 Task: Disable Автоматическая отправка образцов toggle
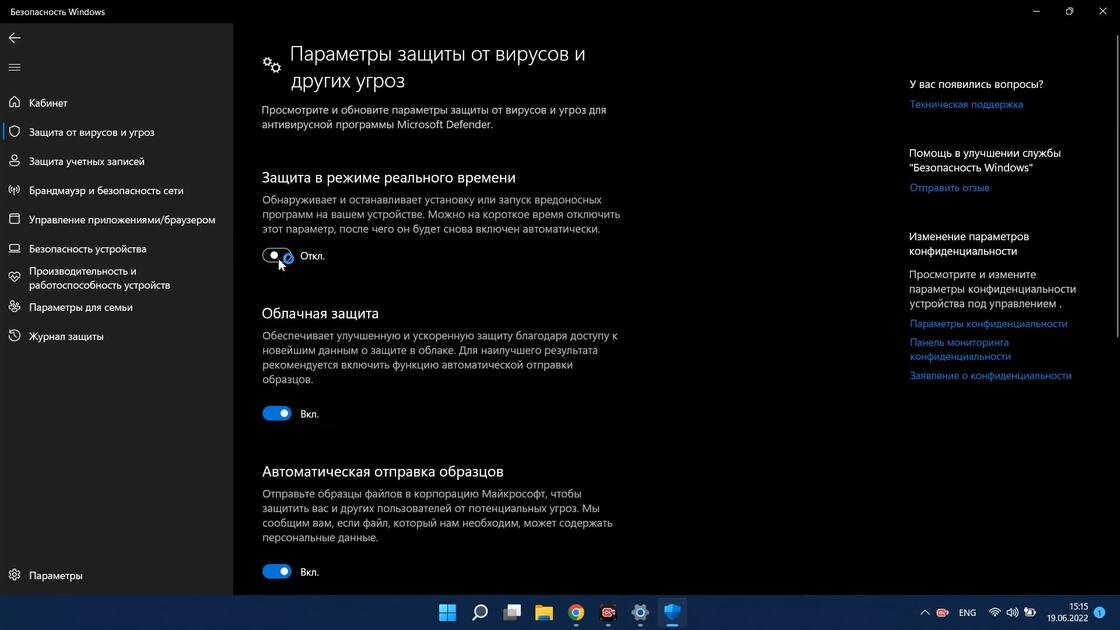[x=276, y=571]
